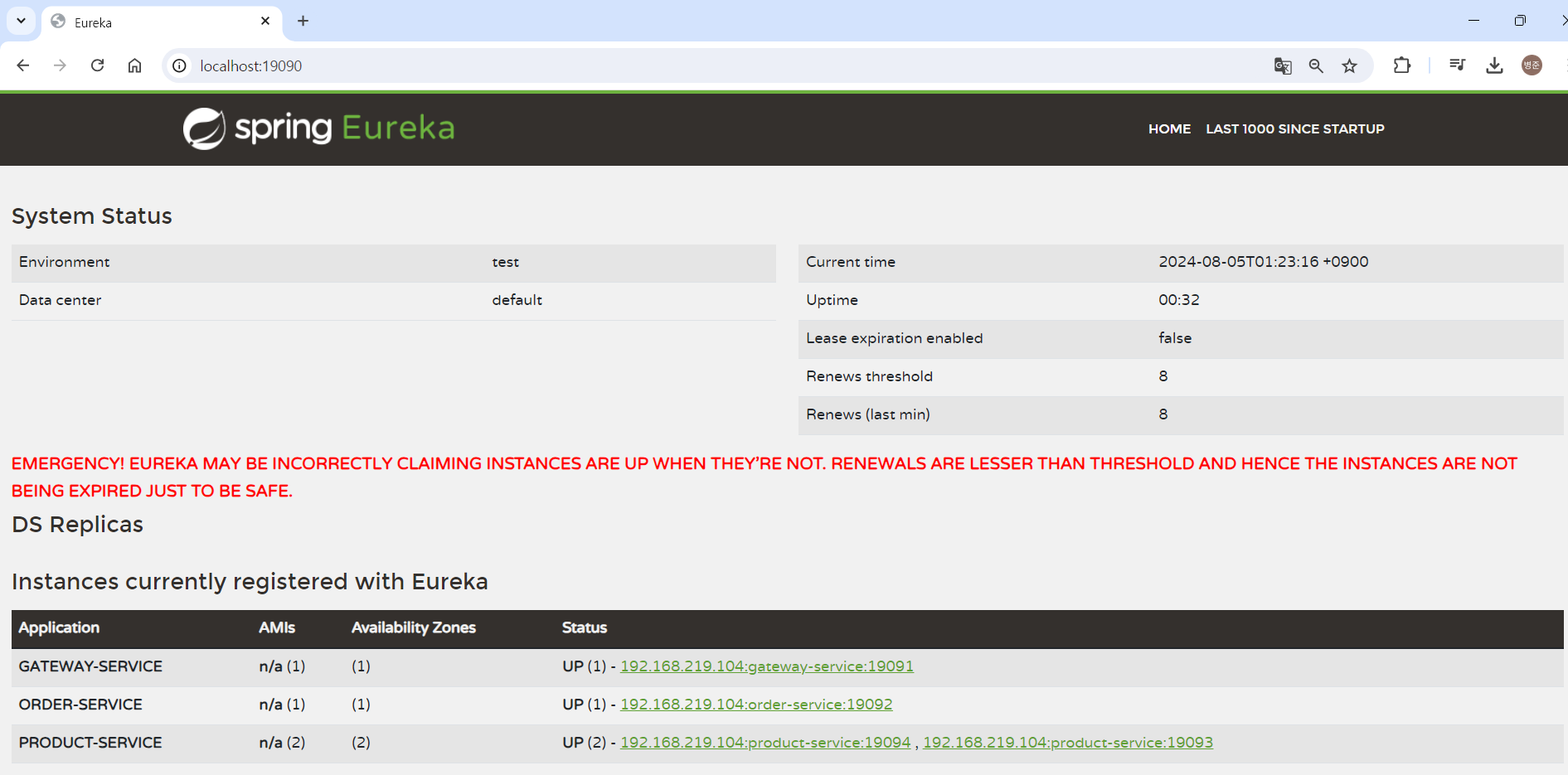Click the System Status heading
Image resolution: width=1568 pixels, height=775 pixels.
coord(92,216)
